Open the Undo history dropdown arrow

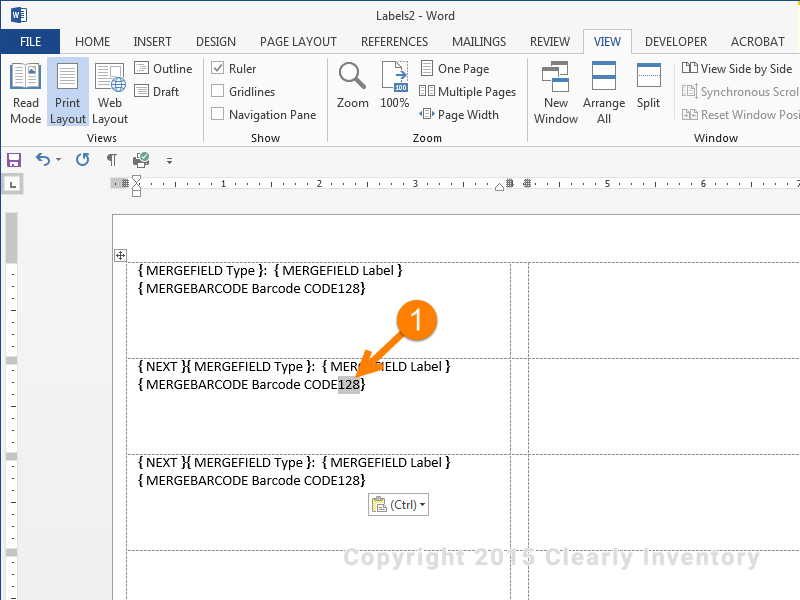[59, 160]
